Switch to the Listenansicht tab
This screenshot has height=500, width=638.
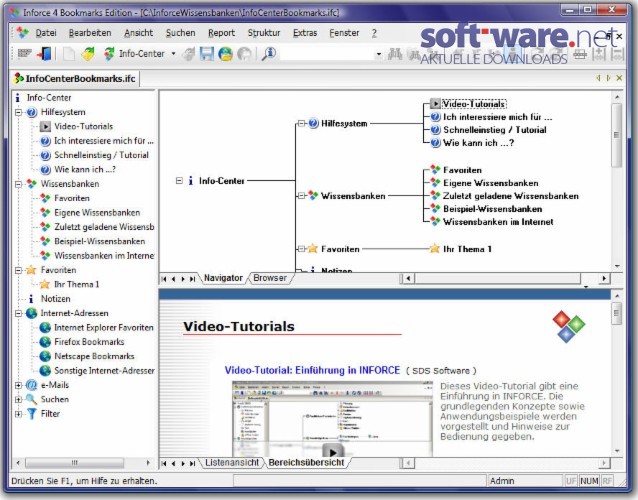pos(232,463)
